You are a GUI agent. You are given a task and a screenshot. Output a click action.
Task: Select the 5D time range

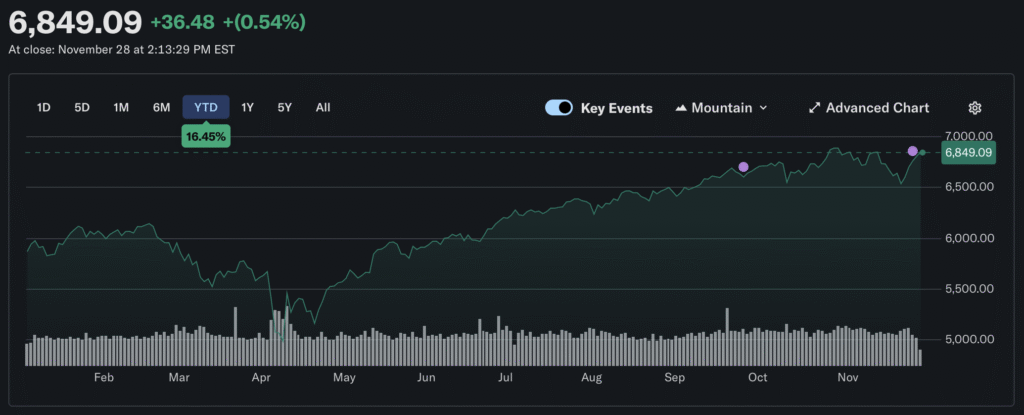click(x=82, y=107)
